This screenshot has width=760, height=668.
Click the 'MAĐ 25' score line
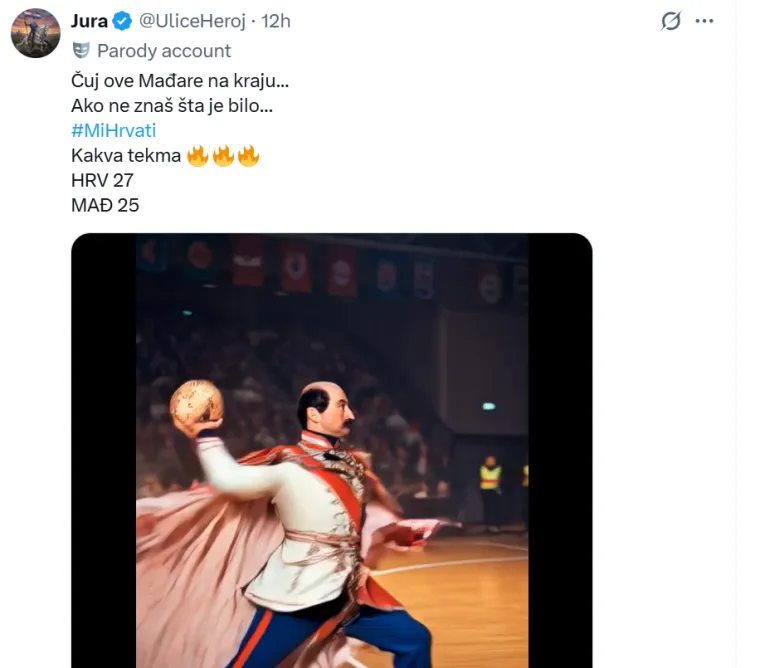[105, 206]
